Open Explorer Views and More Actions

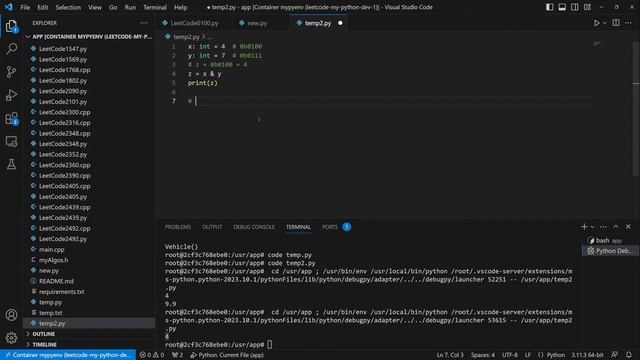click(x=144, y=23)
